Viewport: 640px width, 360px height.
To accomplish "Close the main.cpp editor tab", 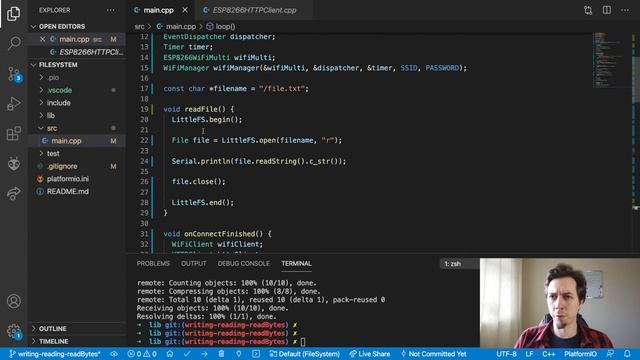I will point(185,10).
